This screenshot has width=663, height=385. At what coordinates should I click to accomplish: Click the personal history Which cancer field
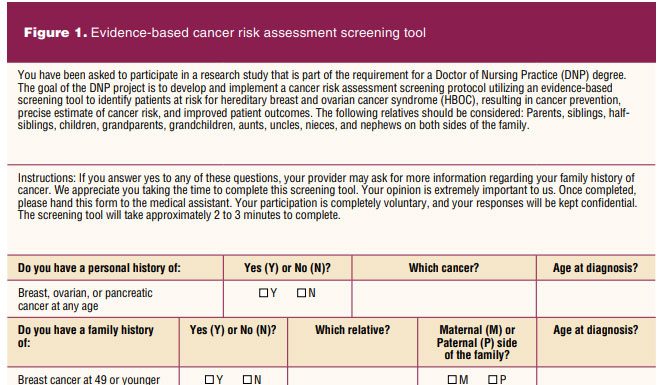[x=444, y=299]
